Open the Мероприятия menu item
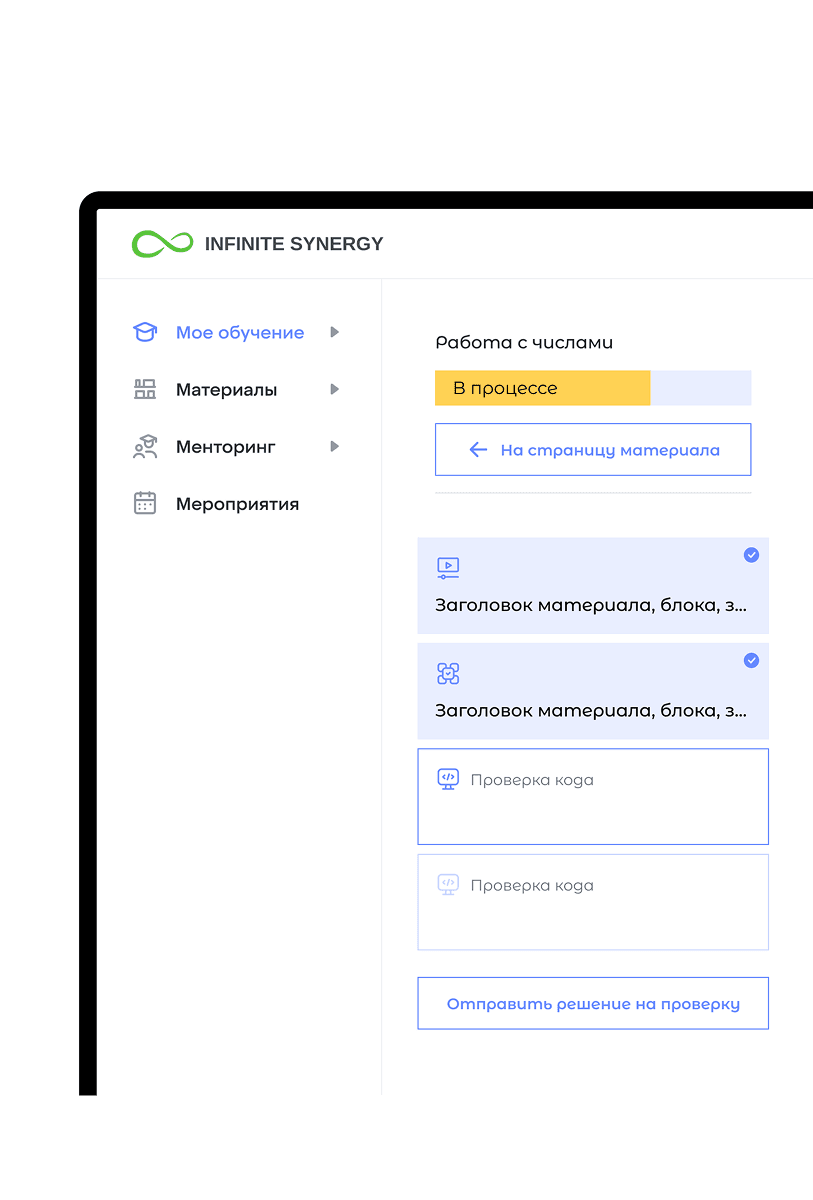This screenshot has height=1200, width=813. [237, 504]
